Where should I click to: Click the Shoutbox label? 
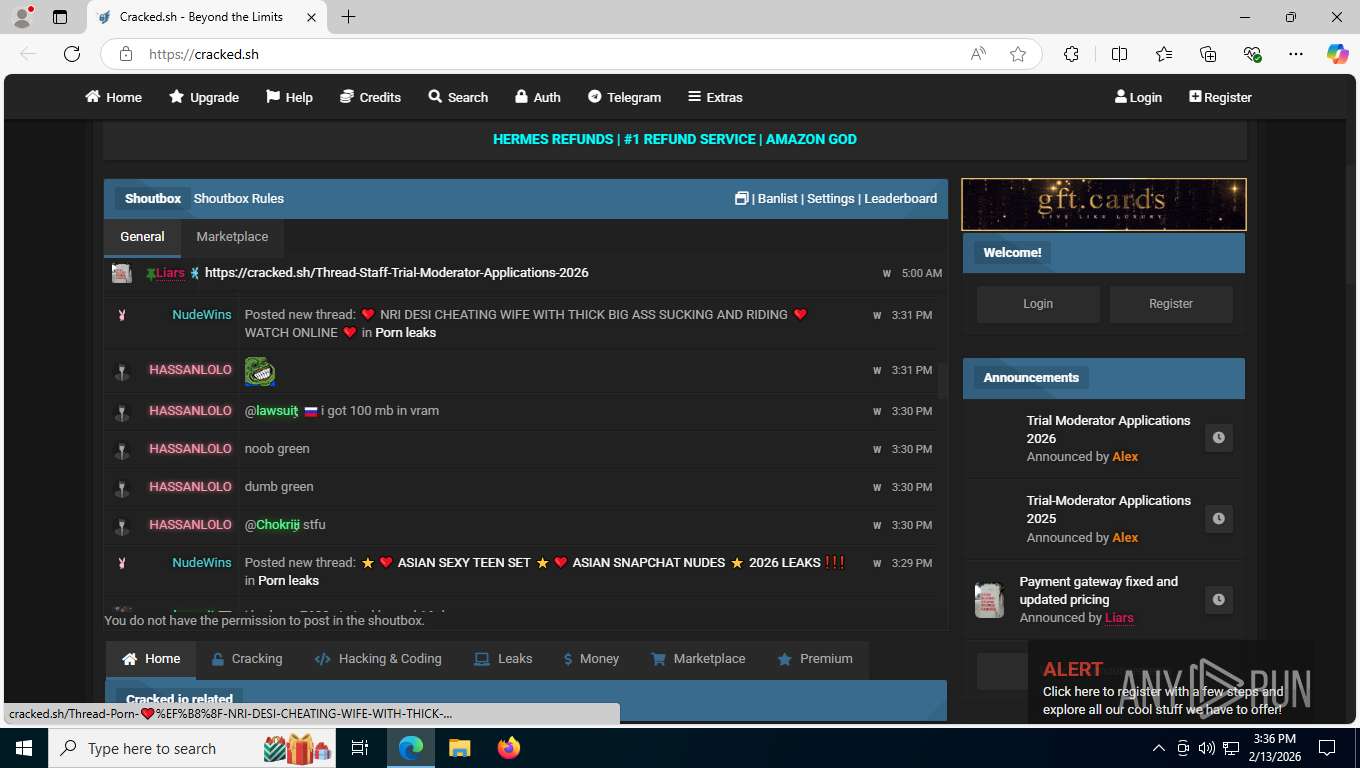pyautogui.click(x=153, y=198)
